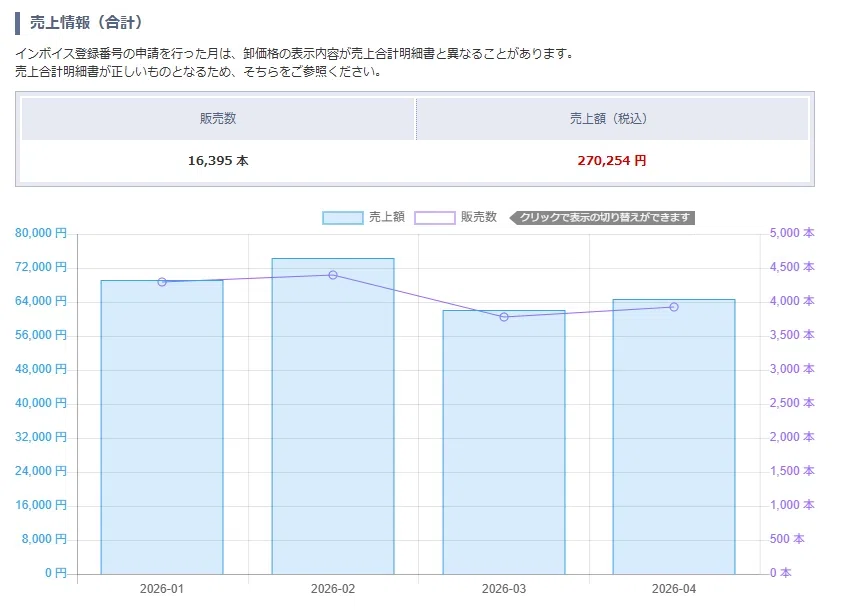Click the 16,395 本 sales count value

click(x=218, y=161)
